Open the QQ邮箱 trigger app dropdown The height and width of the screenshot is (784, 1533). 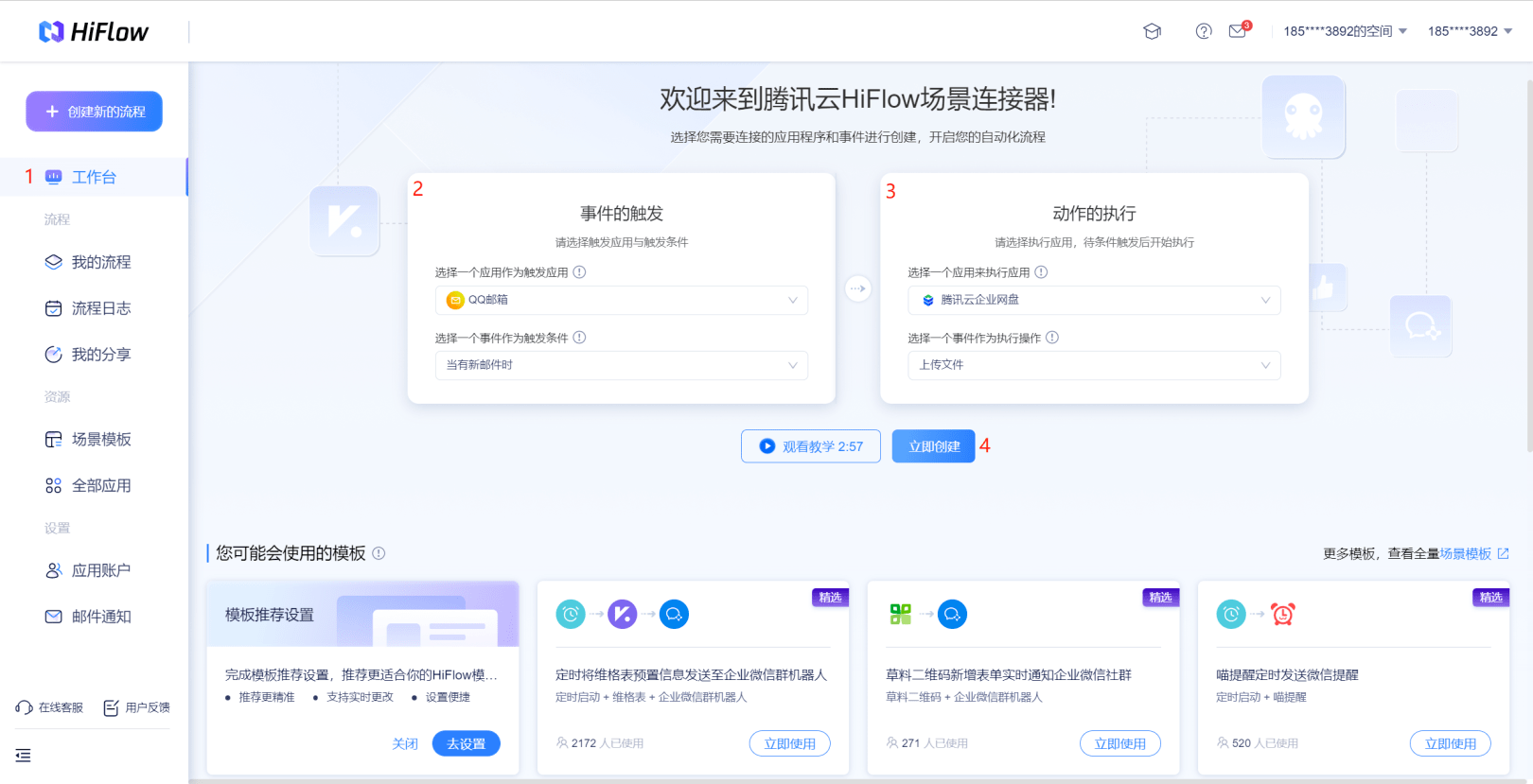click(x=622, y=300)
